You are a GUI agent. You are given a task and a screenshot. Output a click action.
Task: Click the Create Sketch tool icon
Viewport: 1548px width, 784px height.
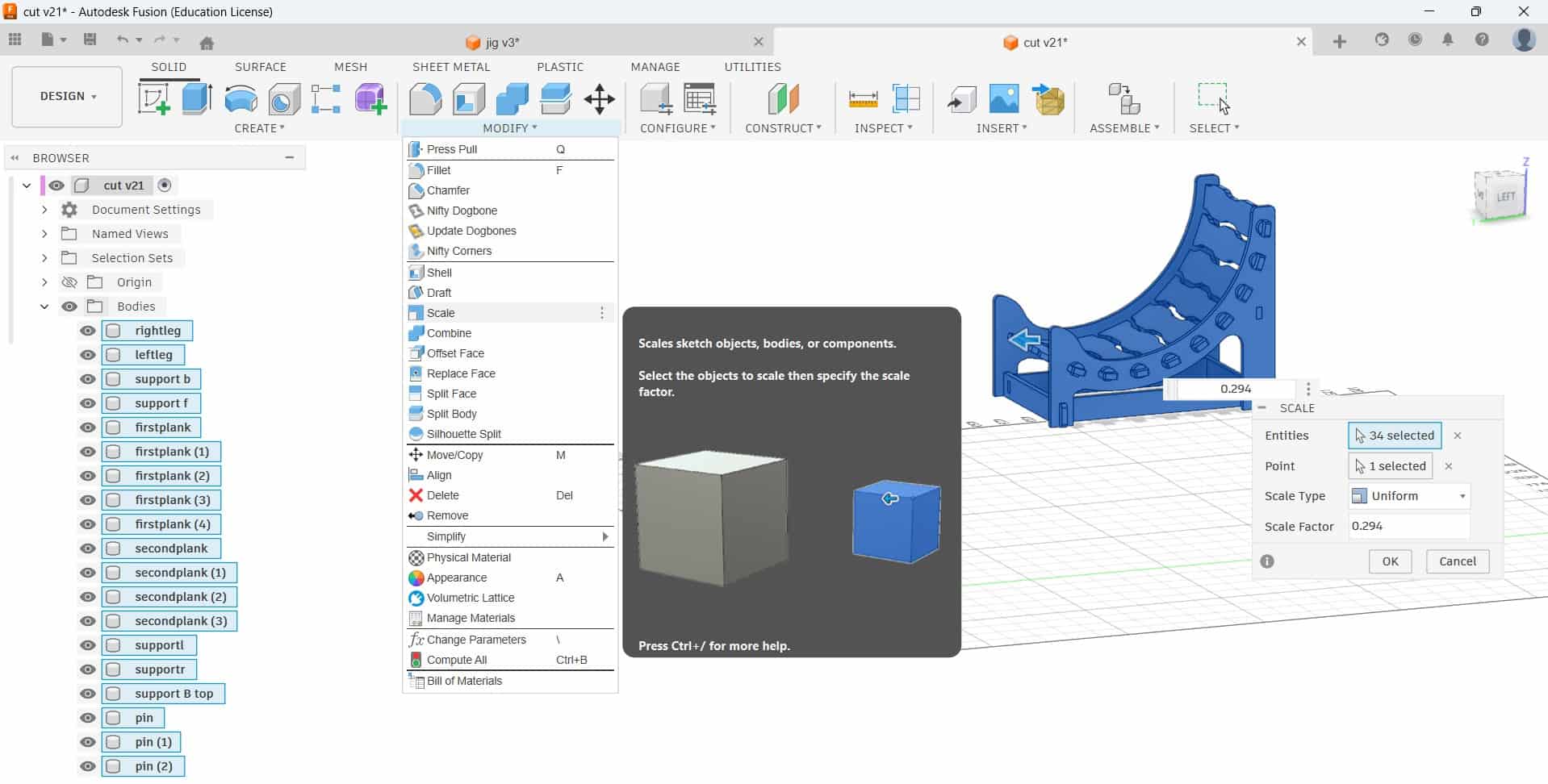pos(153,99)
